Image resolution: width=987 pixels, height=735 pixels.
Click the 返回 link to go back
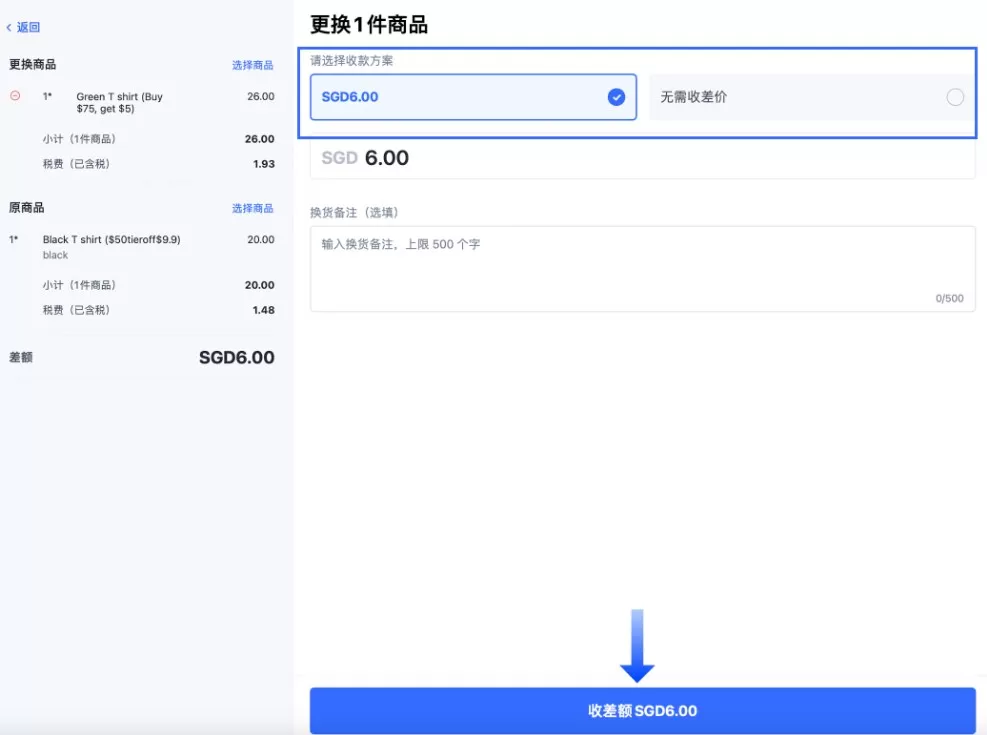pyautogui.click(x=24, y=27)
